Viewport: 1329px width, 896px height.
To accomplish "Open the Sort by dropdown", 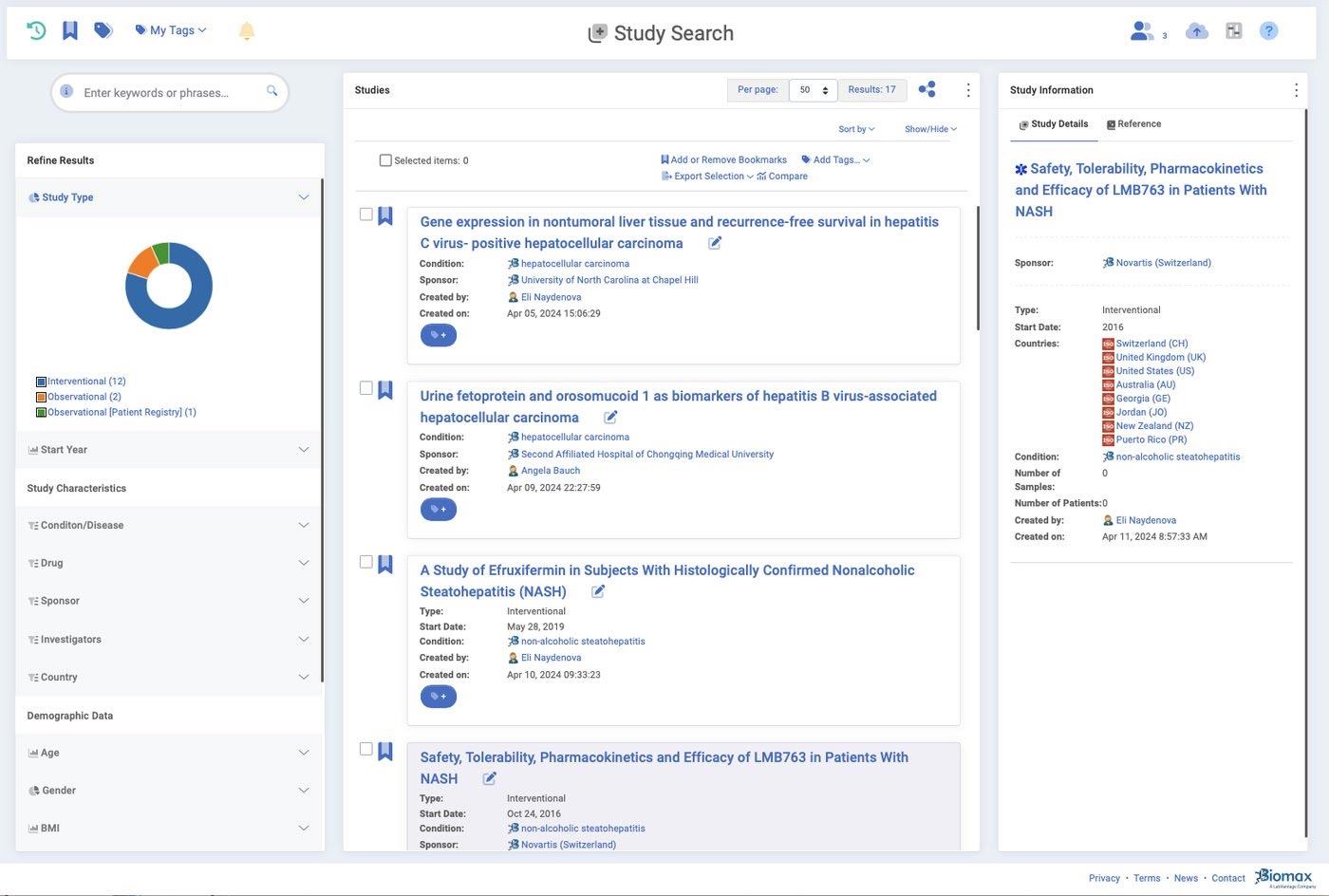I will coord(856,129).
